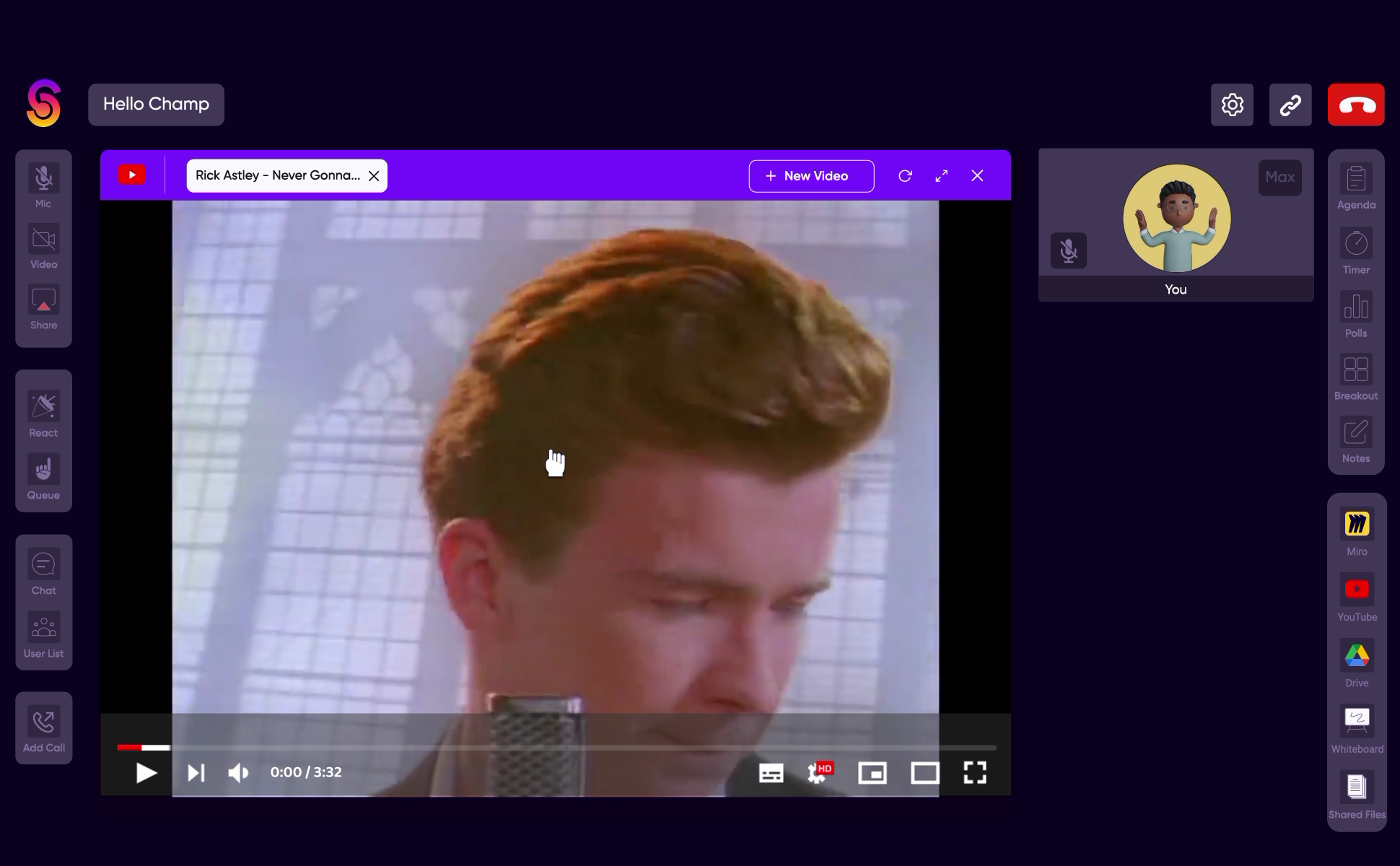Screen dimensions: 1400x866
Task: Play the video
Action: click(x=146, y=773)
